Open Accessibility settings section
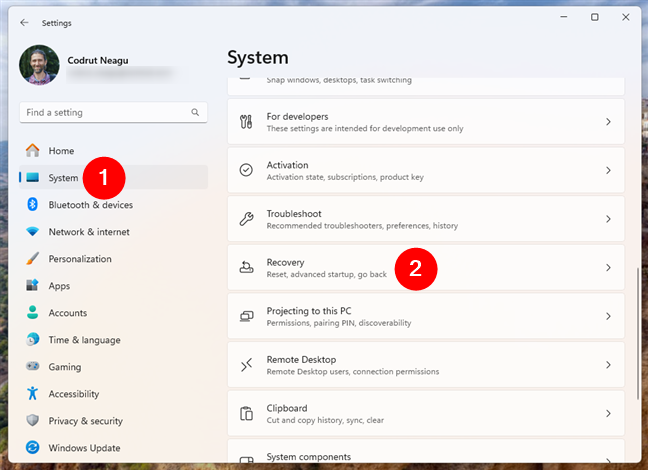Screen dimensions: 648x470 (x=113, y=394)
